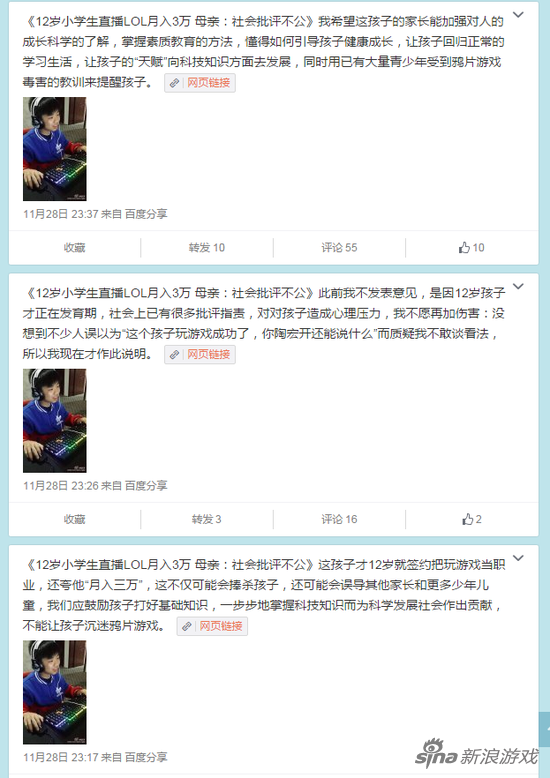The image size is (550, 778).
Task: View second post's image thumbnail
Action: click(55, 421)
